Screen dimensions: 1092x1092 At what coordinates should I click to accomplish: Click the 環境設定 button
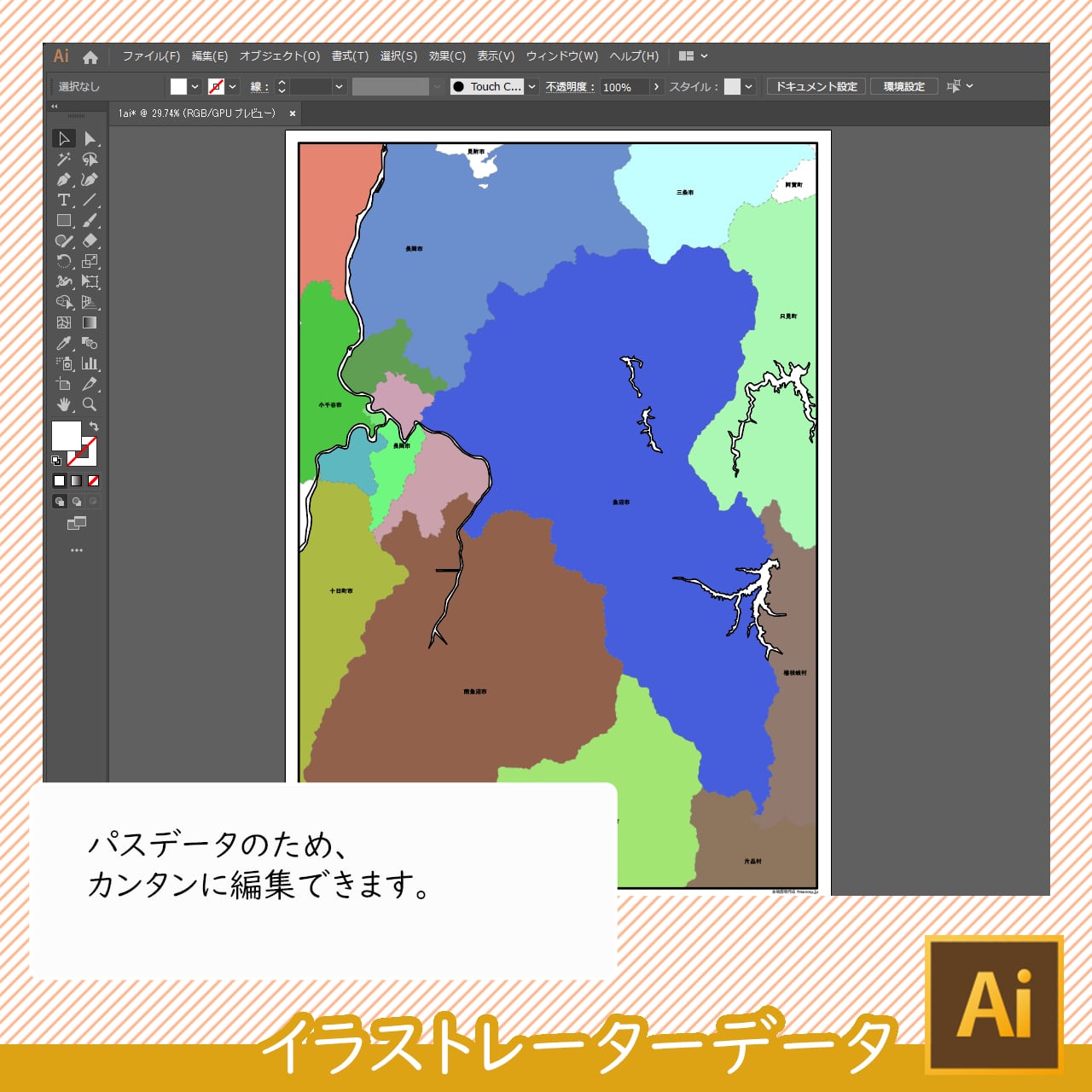click(903, 87)
